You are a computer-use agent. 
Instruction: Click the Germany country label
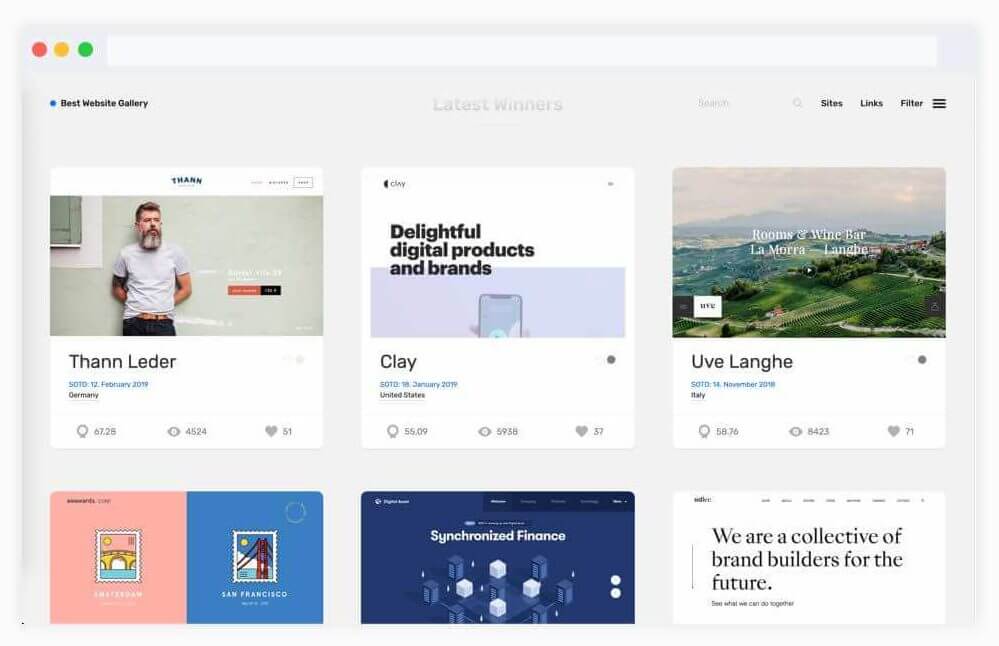83,395
